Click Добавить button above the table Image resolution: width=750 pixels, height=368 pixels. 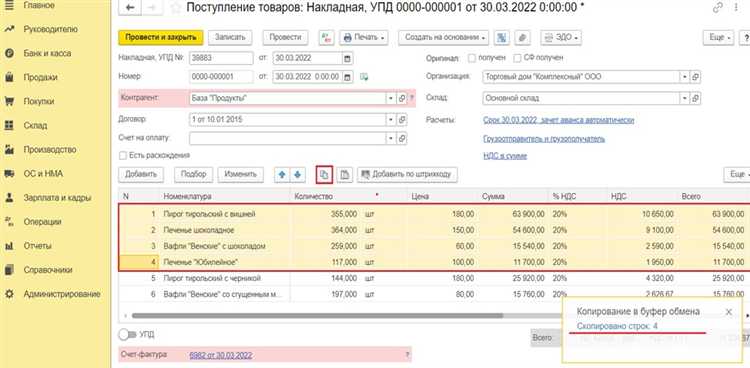coord(141,175)
